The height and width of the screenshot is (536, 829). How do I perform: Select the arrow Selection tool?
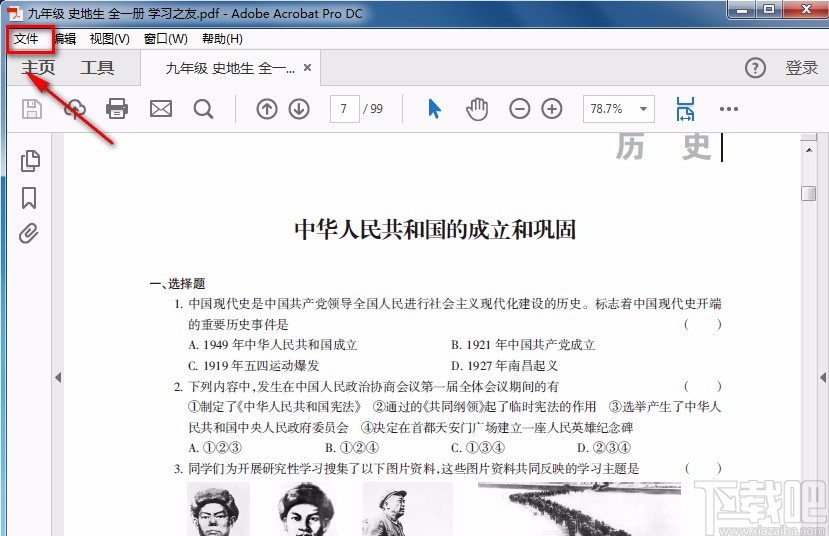pos(434,109)
